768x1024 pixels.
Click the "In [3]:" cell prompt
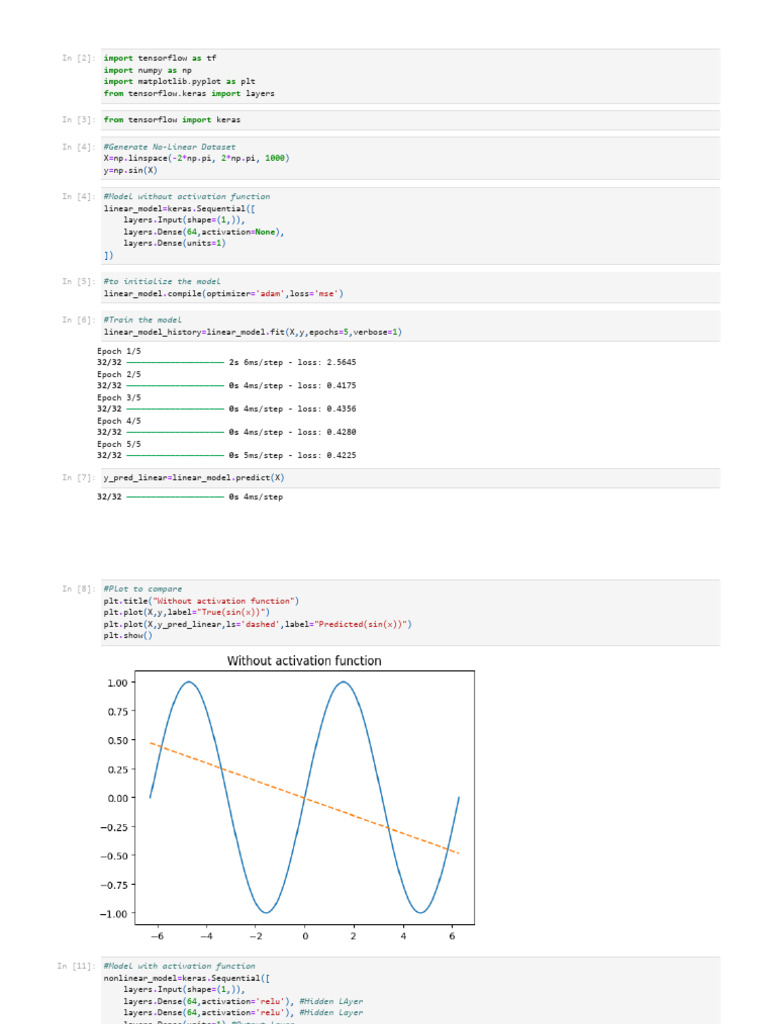coord(78,120)
